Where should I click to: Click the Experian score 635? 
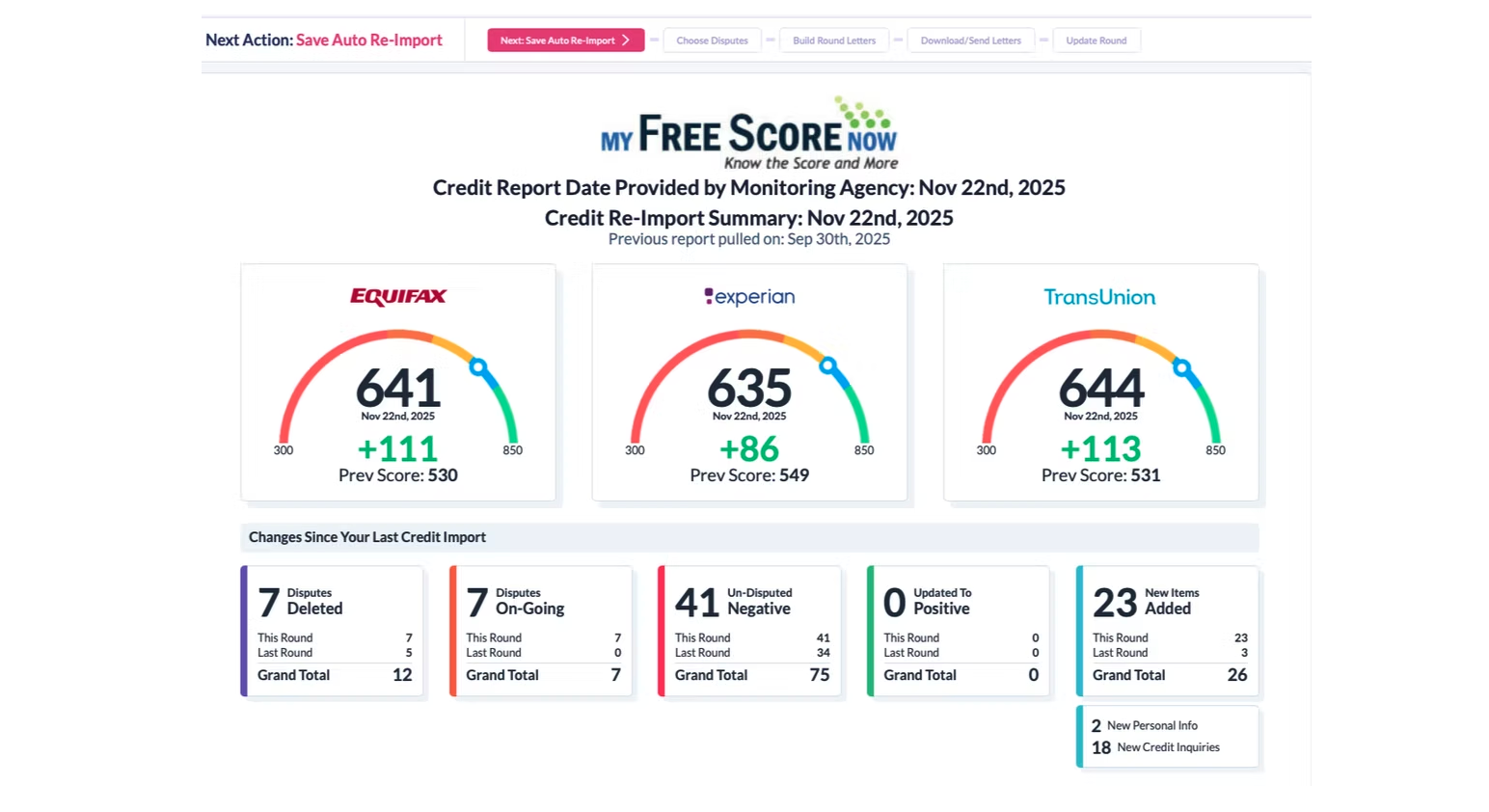[x=749, y=388]
